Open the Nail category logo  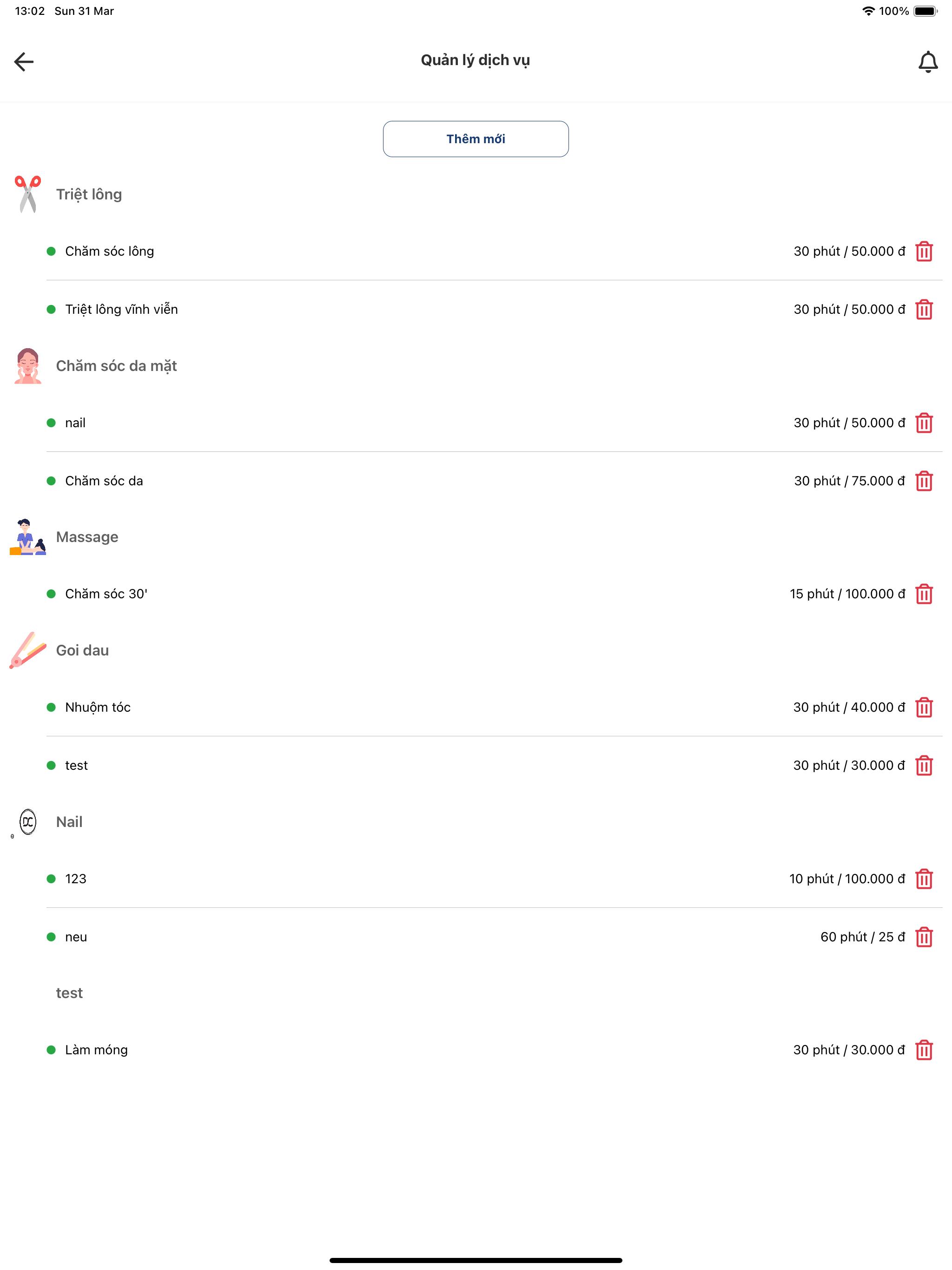click(x=27, y=821)
